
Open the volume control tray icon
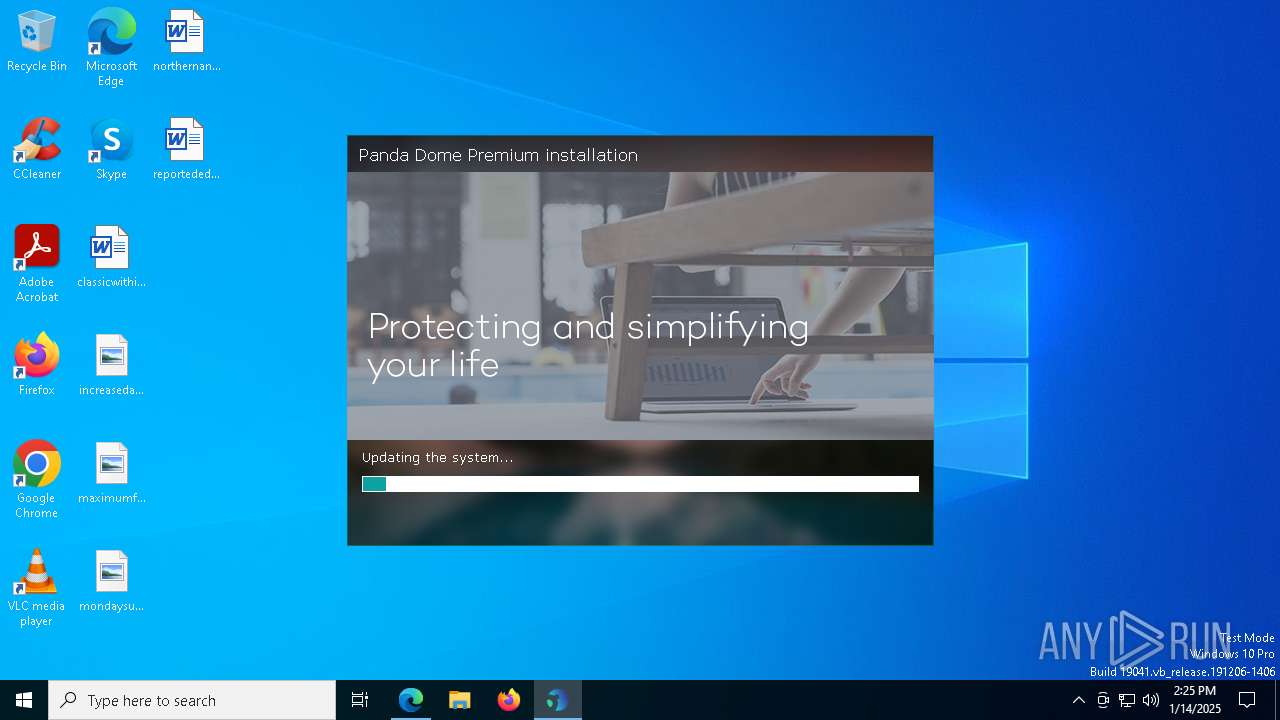(1151, 700)
